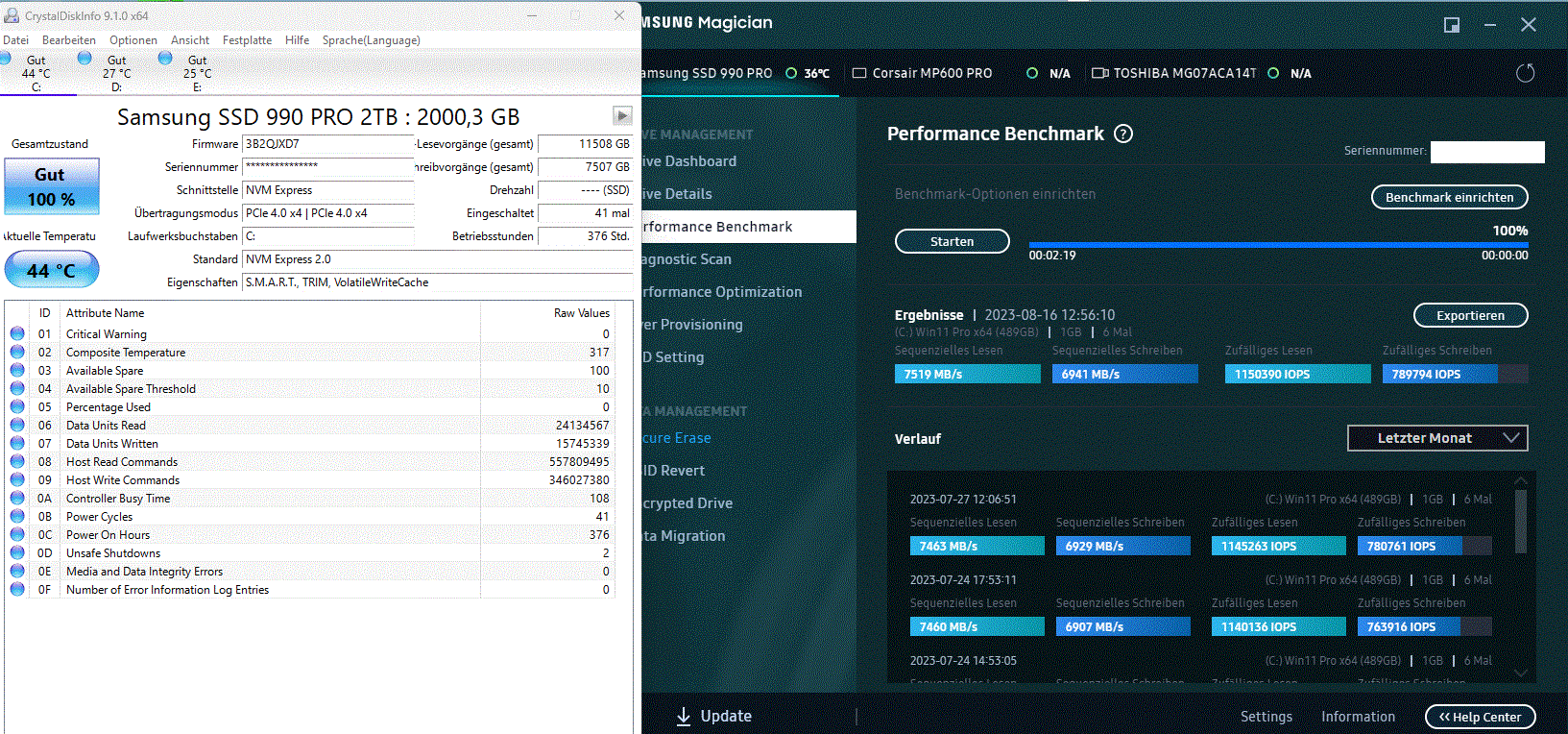Open the Sprache(Language) menu
The height and width of the screenshot is (734, 1568).
click(x=371, y=40)
